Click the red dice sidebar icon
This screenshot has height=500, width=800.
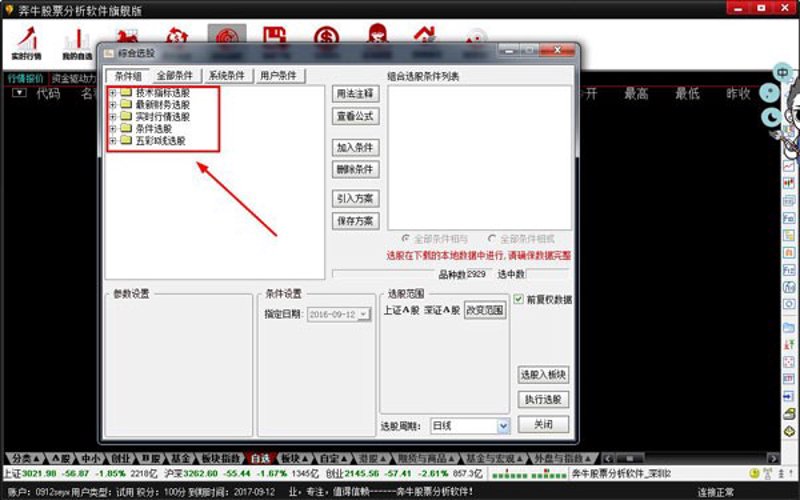[789, 362]
